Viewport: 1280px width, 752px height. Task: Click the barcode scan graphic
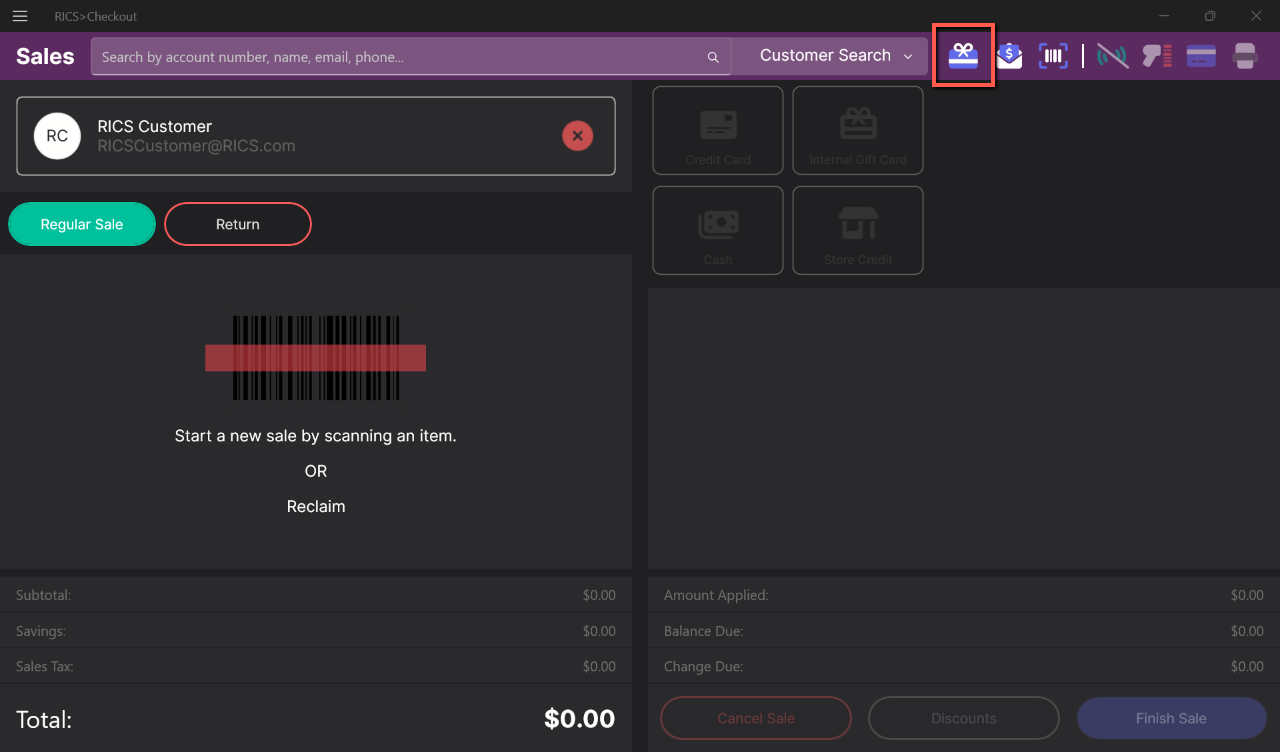(x=316, y=358)
